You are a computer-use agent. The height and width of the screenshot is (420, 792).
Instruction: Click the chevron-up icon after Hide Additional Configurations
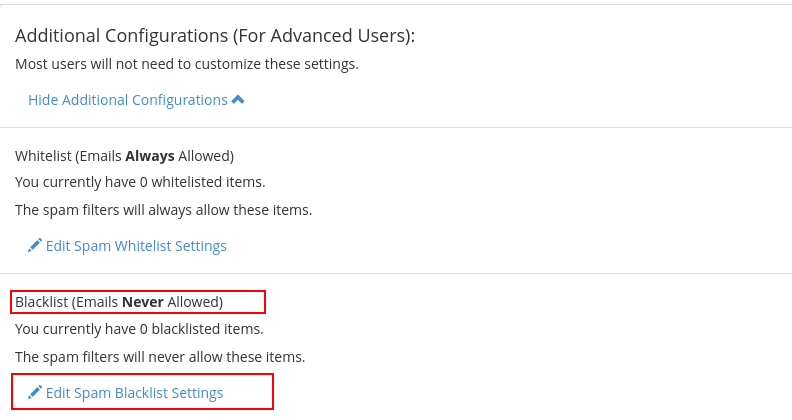coord(238,100)
